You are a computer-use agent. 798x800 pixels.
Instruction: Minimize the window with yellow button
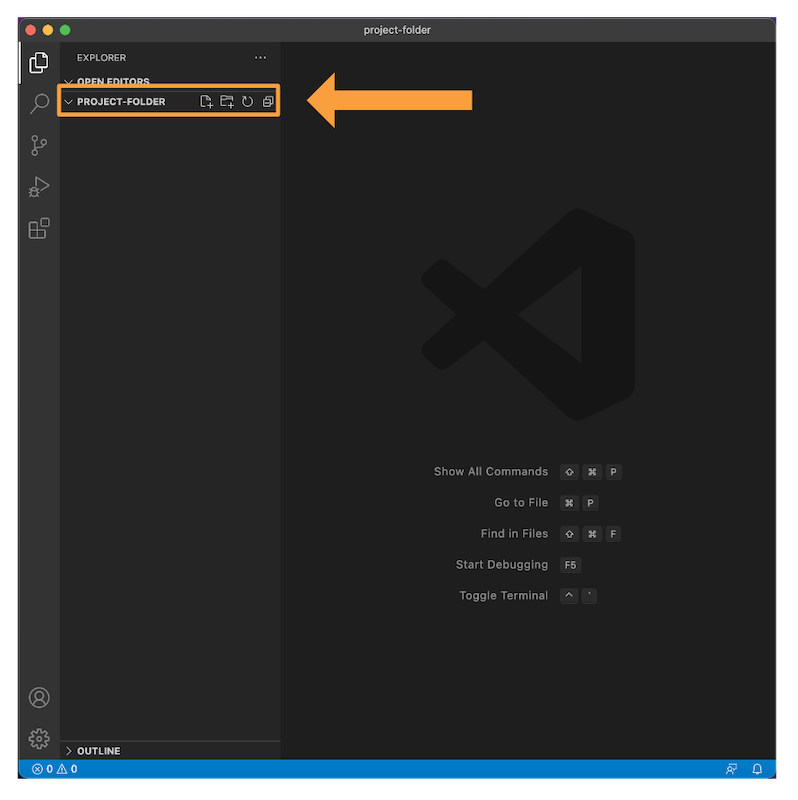coord(48,30)
